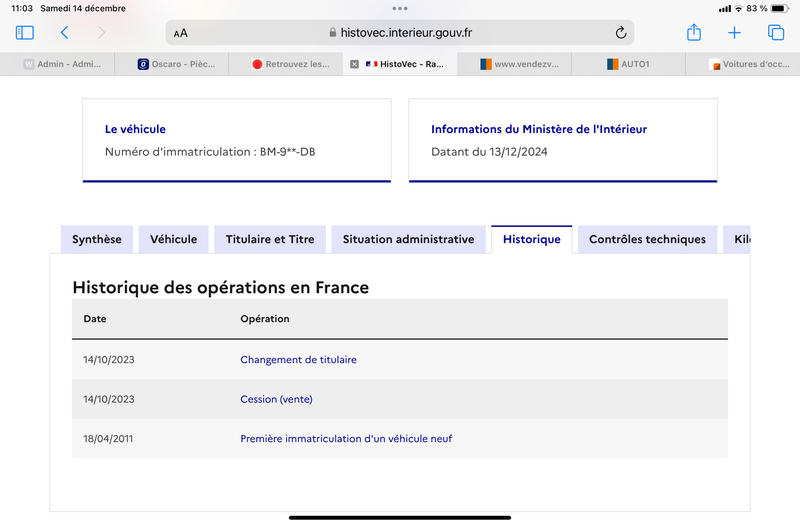Tap the home indicator bar
This screenshot has height=525, width=800.
click(x=400, y=518)
